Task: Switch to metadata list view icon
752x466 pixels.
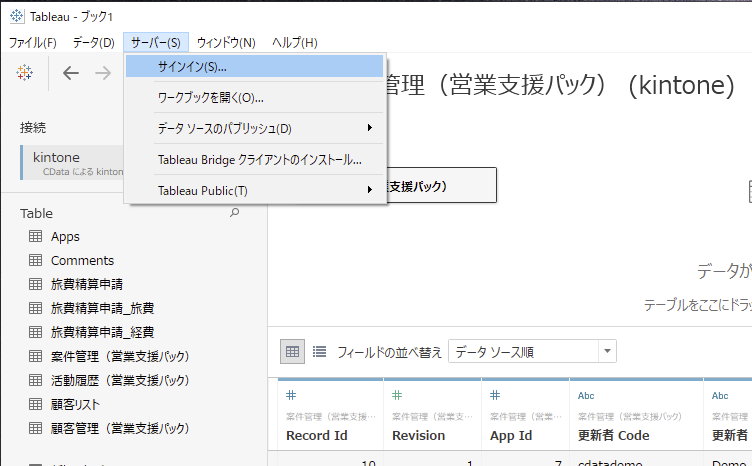Action: point(319,352)
